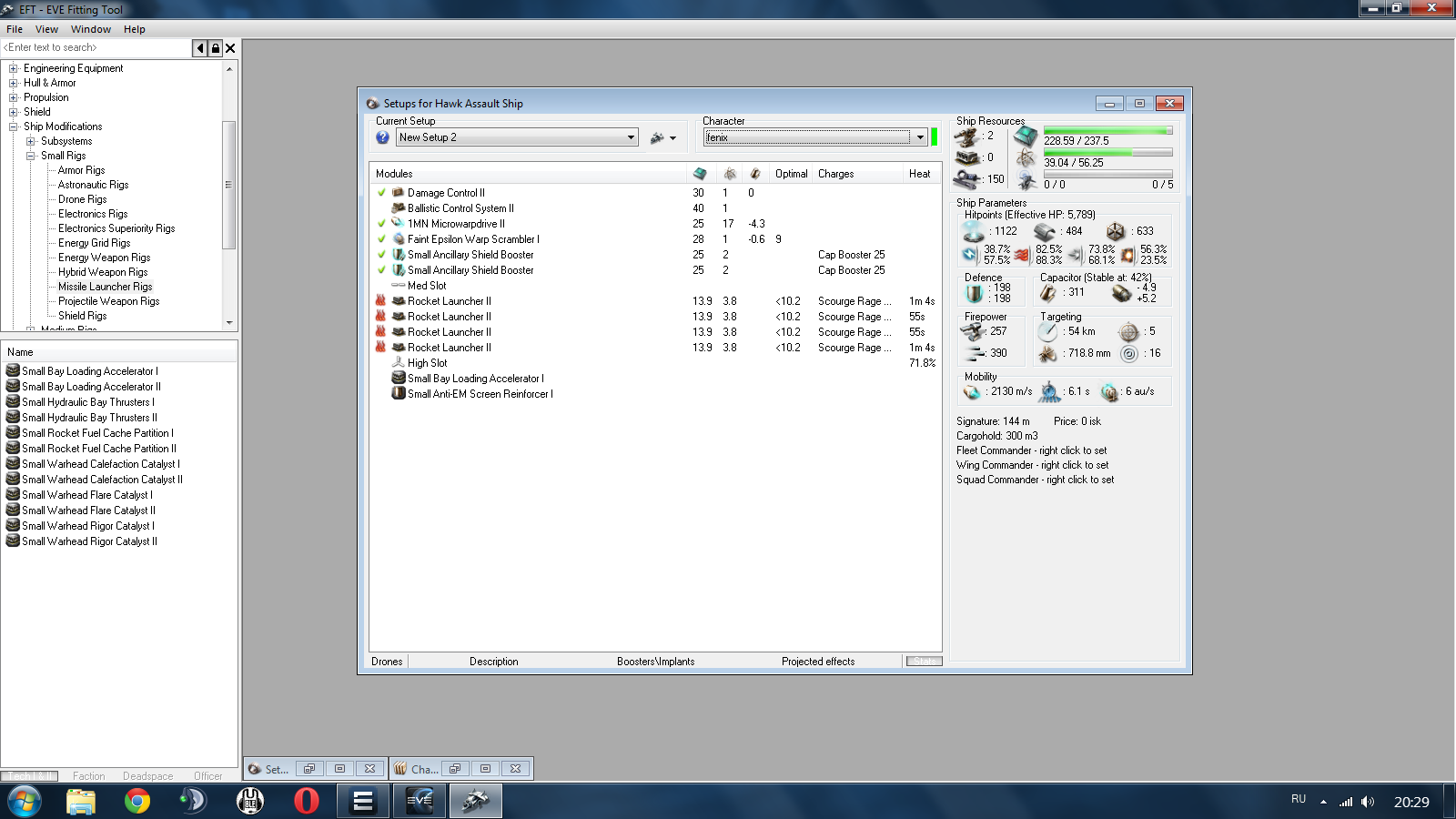Click the EM resistance icon
Image resolution: width=1456 pixels, height=819 pixels.
[970, 255]
